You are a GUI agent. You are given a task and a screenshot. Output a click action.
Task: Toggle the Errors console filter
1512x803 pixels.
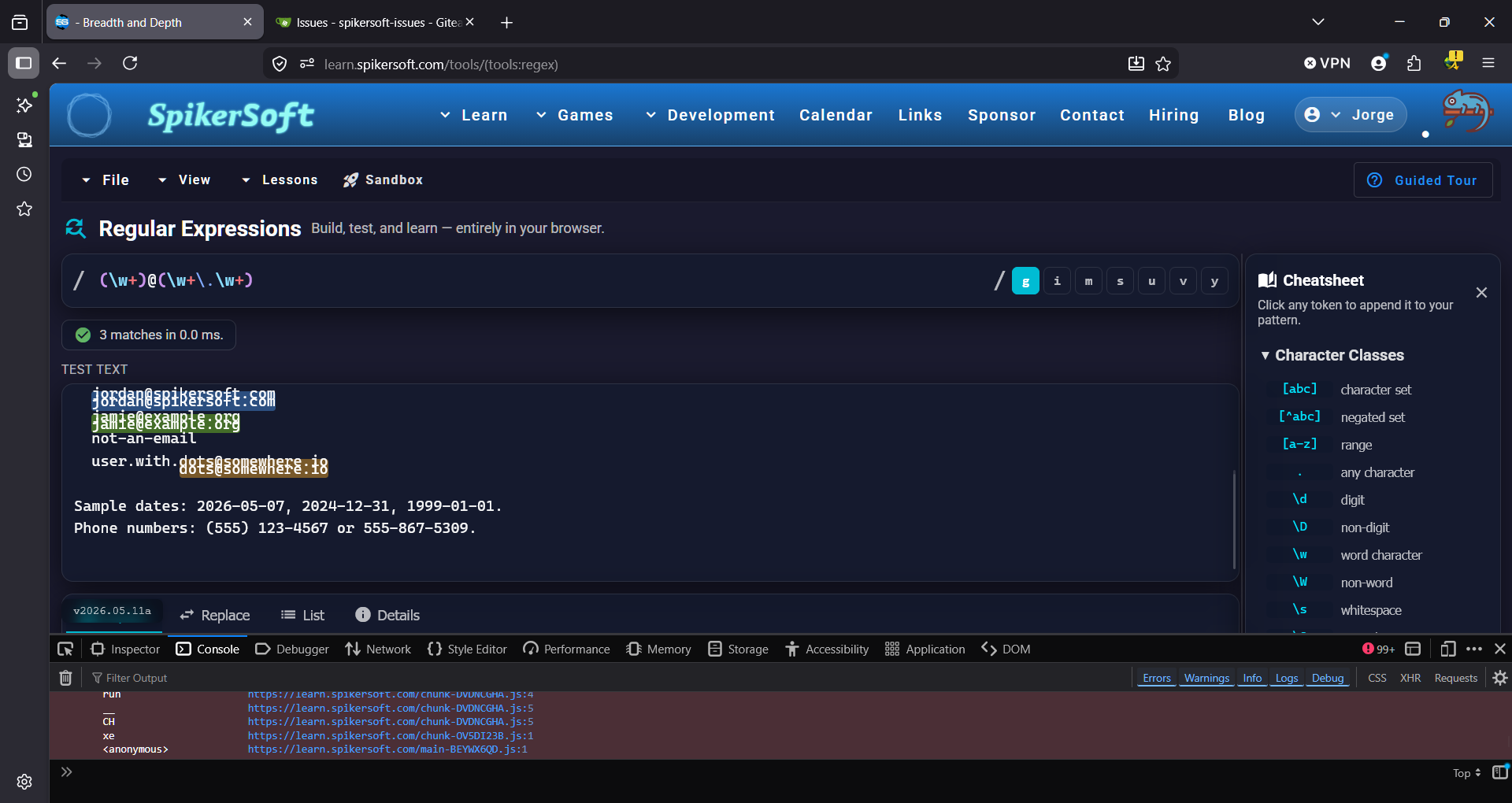tap(1156, 678)
